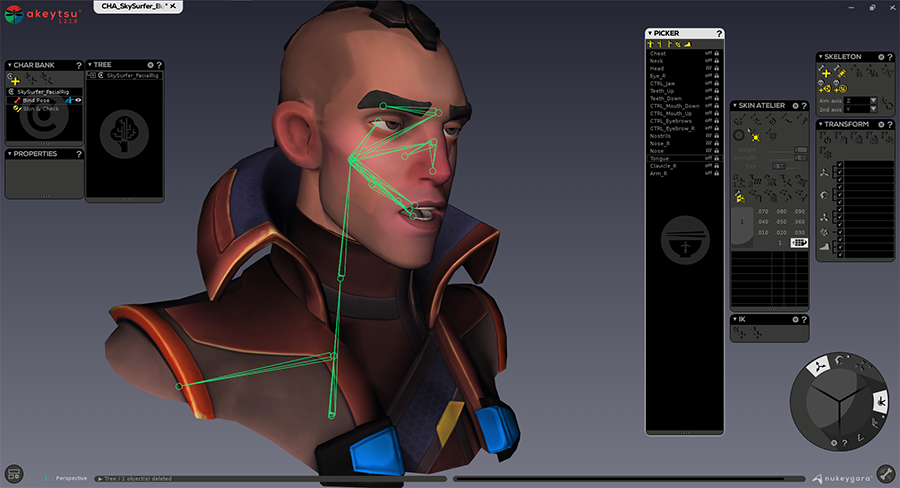Collapse the Properties panel triangle
900x488 pixels.
point(9,153)
